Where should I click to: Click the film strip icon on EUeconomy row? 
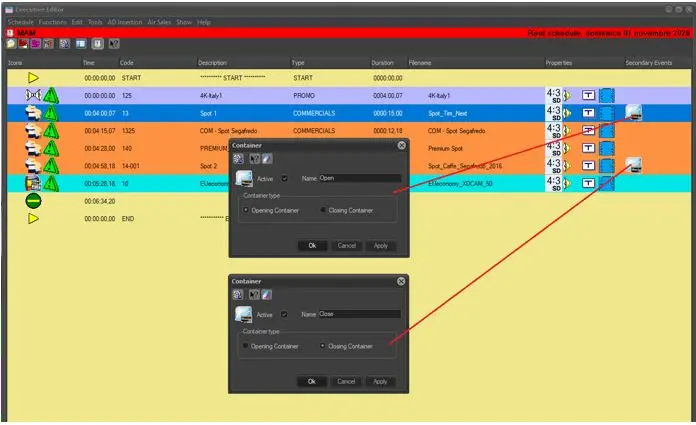(606, 183)
